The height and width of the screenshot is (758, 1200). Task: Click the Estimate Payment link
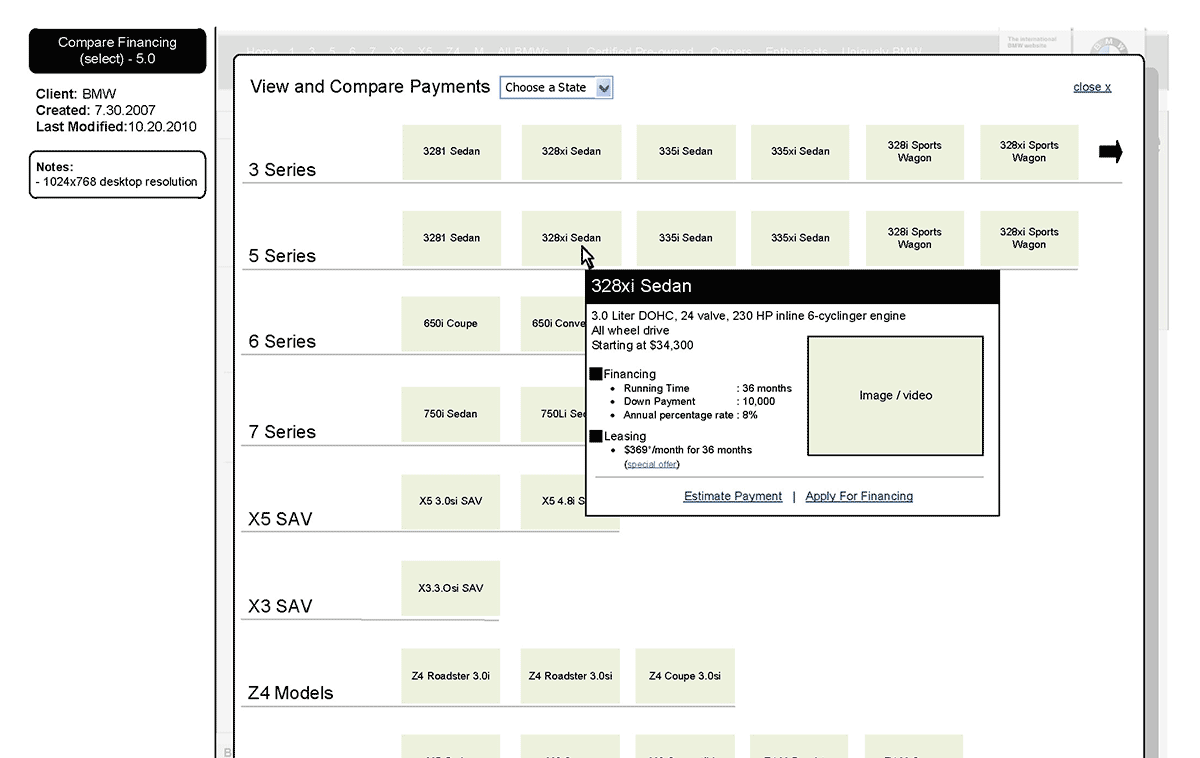[x=733, y=496]
